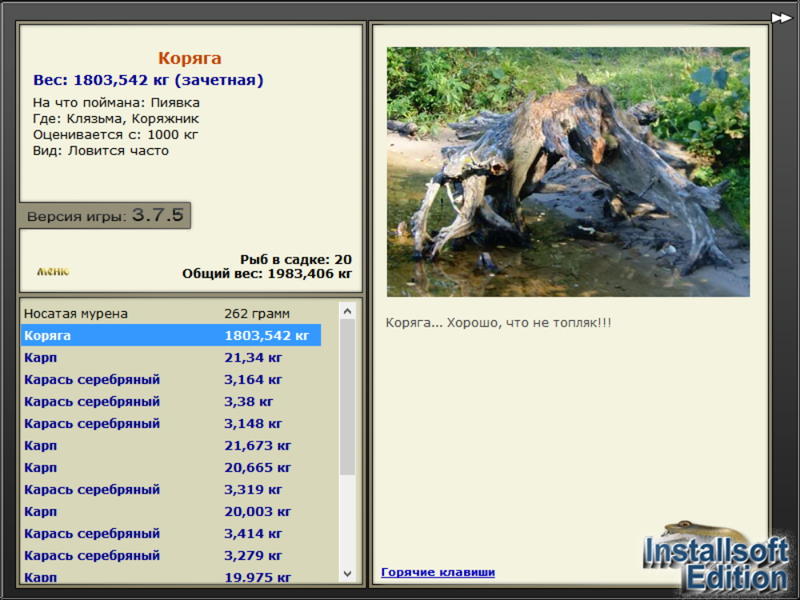
Task: Select the Карп 19,975 кг row
Action: pos(171,576)
